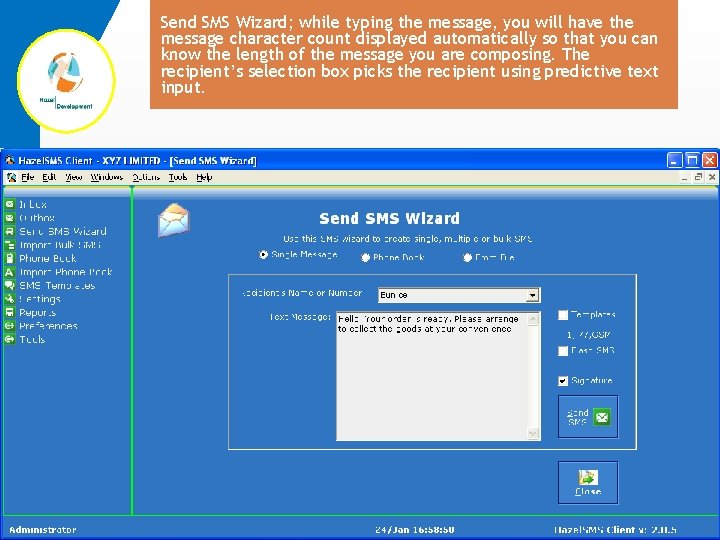Expand the recipient name dropdown arrow

tap(532, 295)
